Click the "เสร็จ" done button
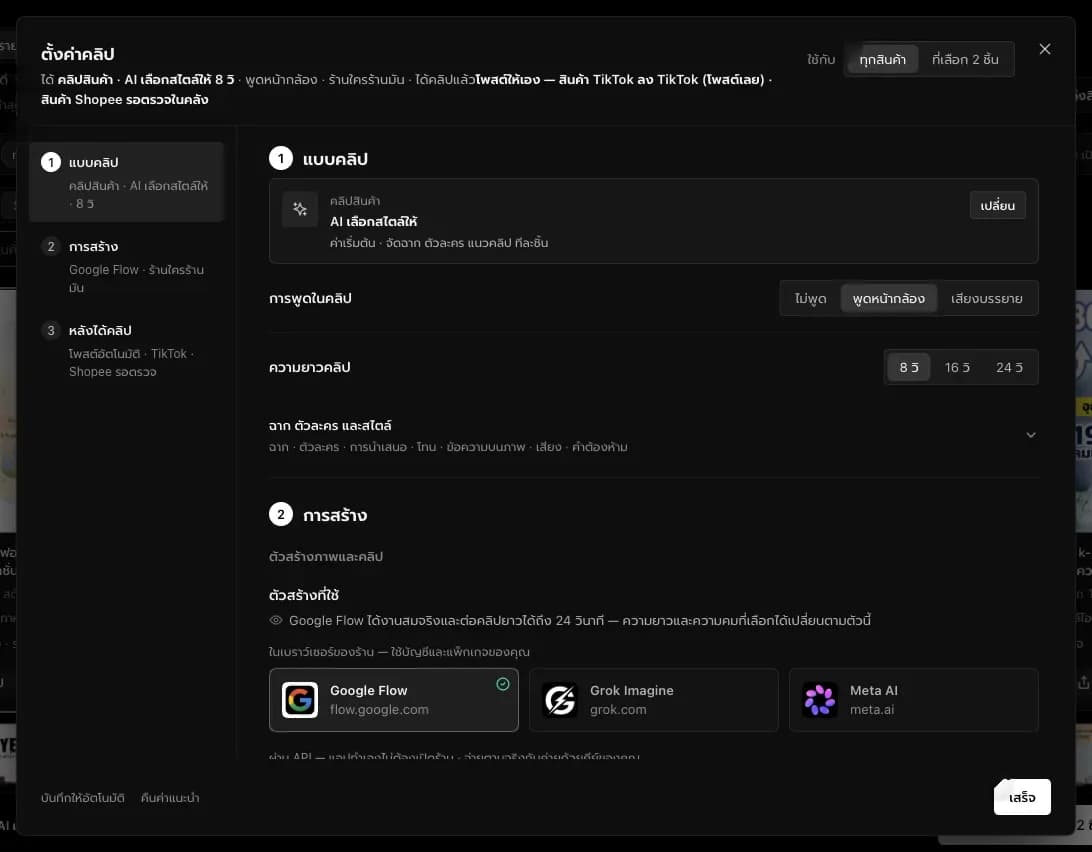The image size is (1092, 852). pos(1022,797)
